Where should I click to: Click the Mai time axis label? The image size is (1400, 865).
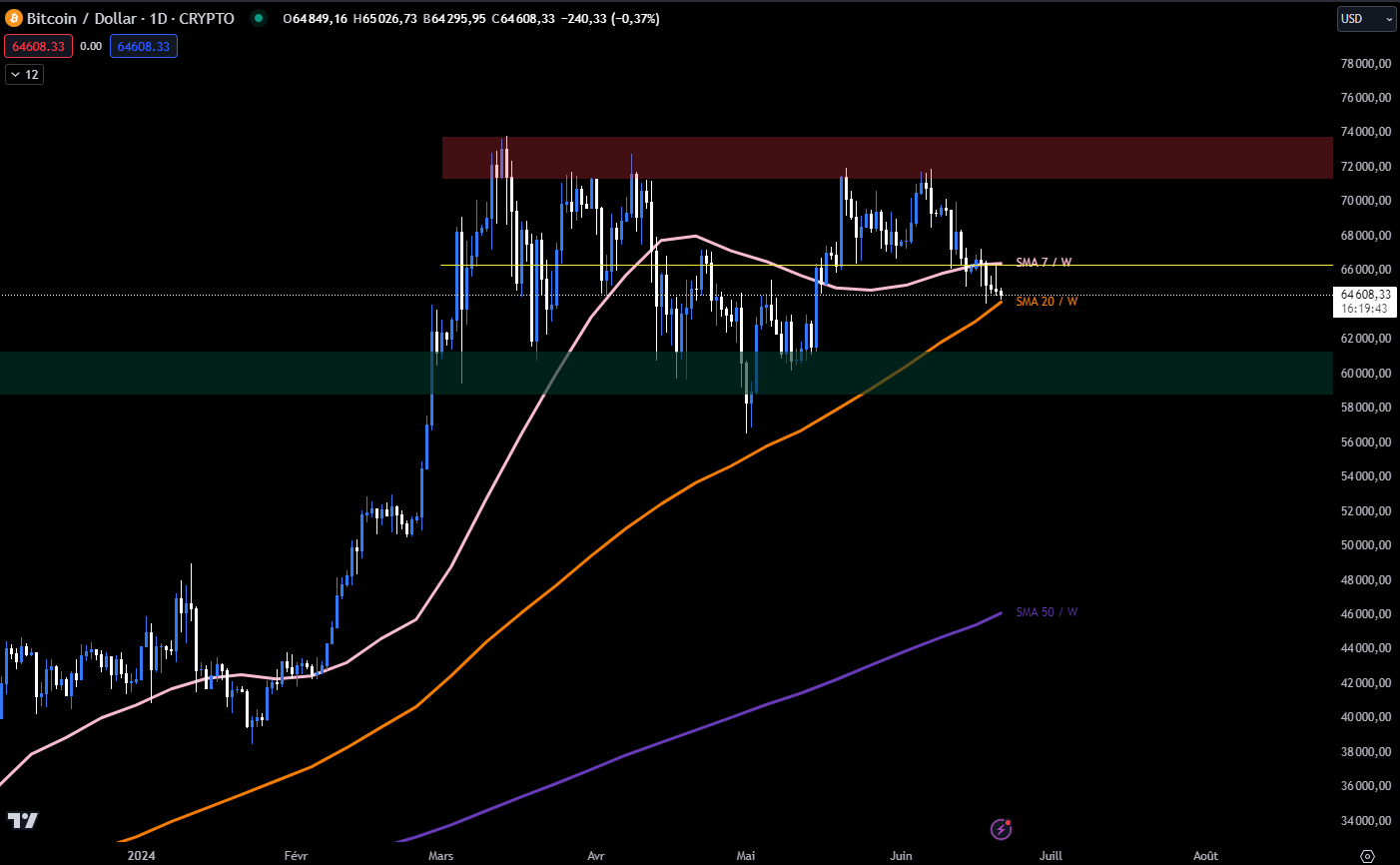pos(745,856)
